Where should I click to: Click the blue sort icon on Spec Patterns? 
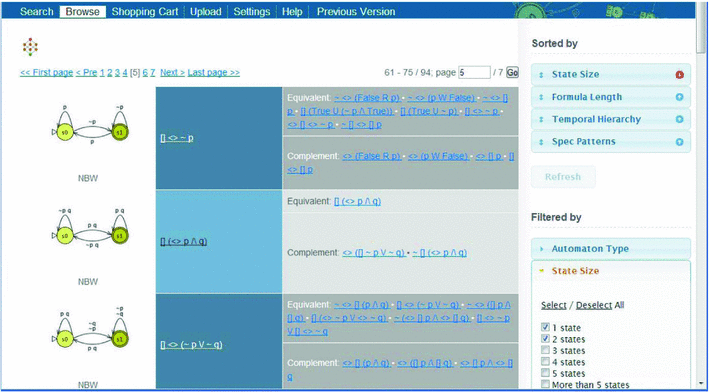pos(679,142)
